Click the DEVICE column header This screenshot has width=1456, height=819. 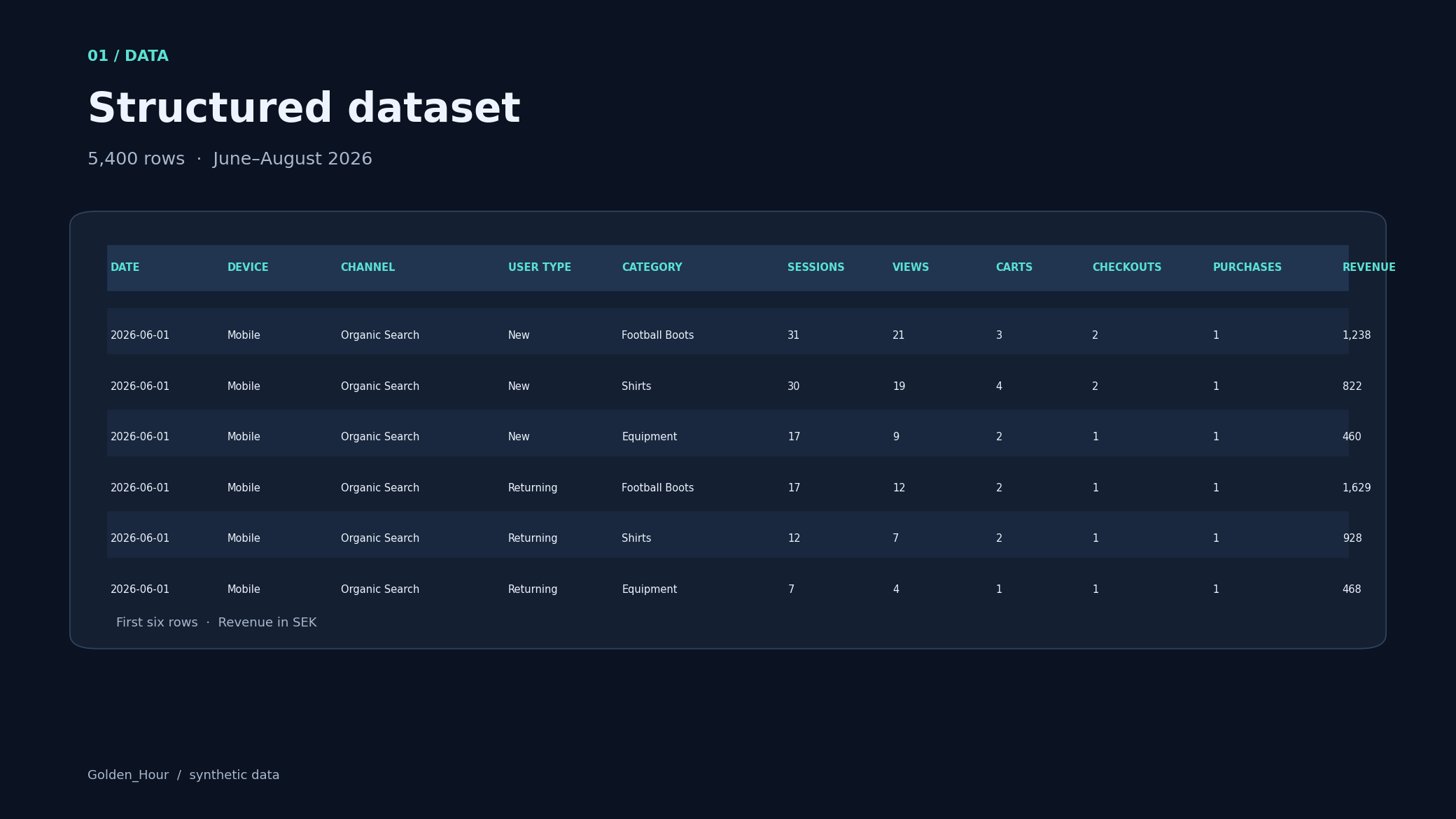[248, 267]
